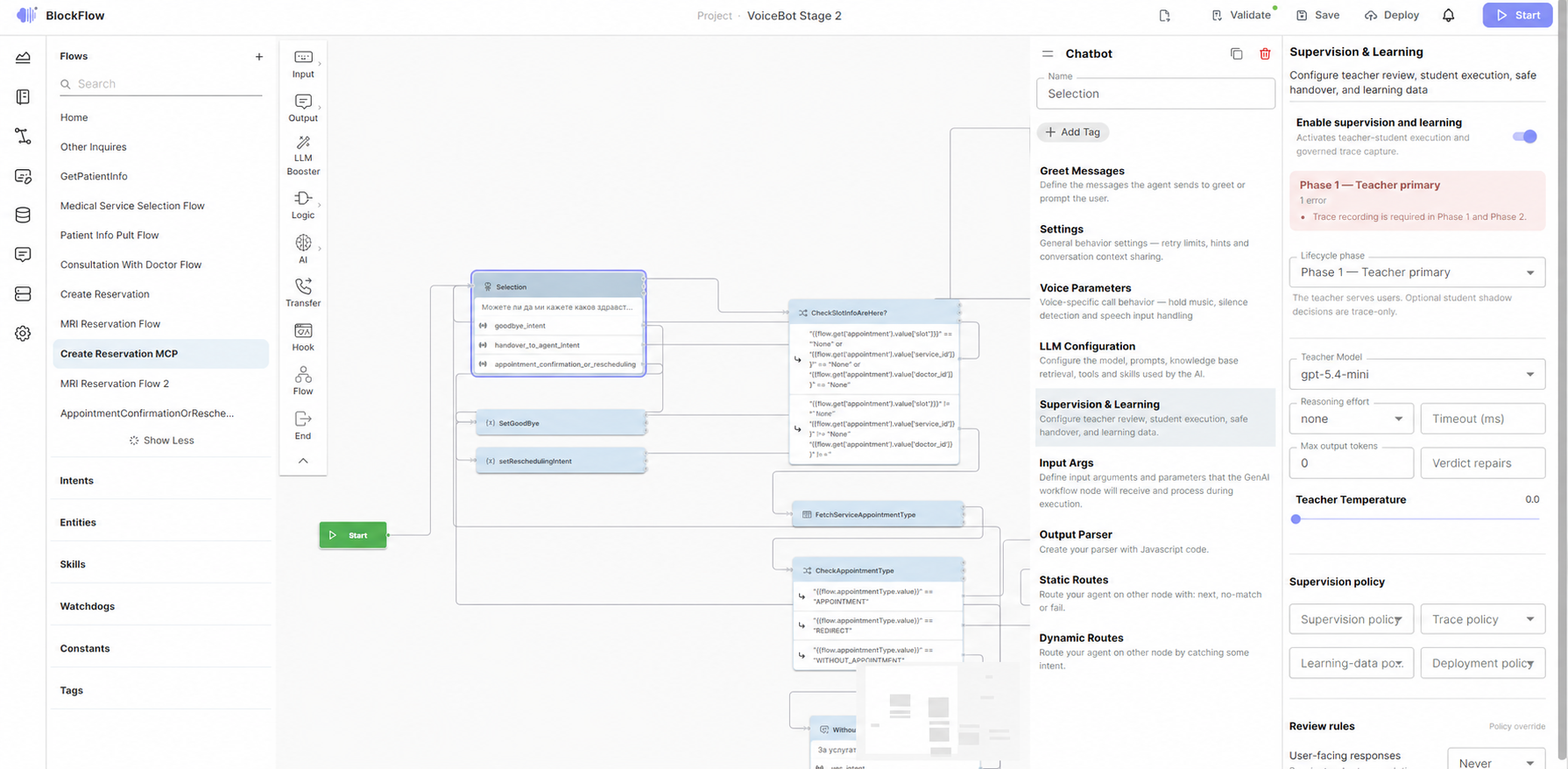Select the End node tool
This screenshot has width=1568, height=769.
[x=303, y=426]
